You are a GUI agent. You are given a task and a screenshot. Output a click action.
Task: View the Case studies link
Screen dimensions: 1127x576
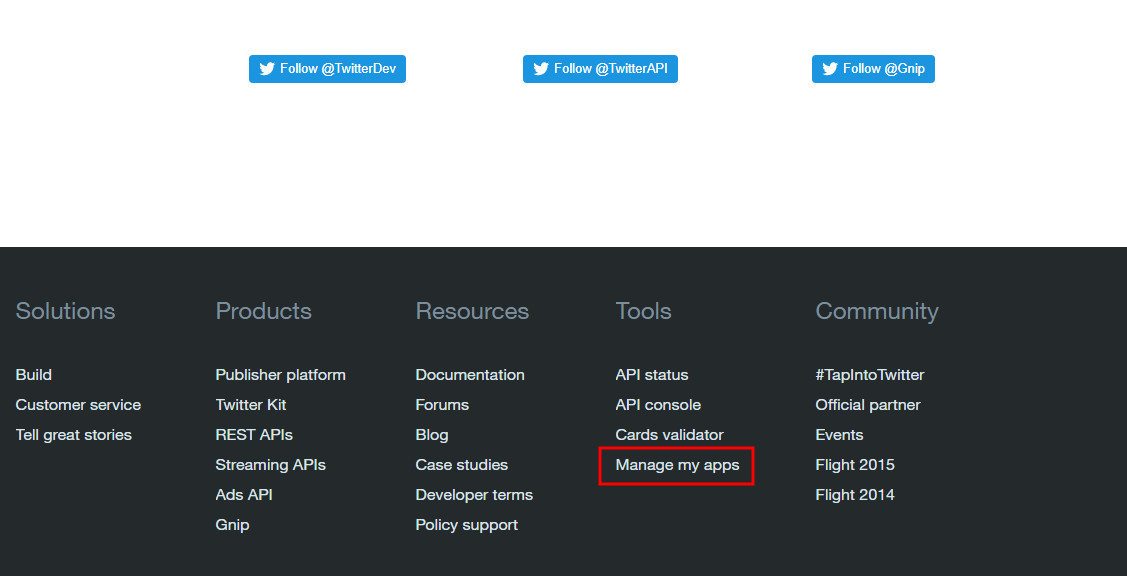(461, 465)
